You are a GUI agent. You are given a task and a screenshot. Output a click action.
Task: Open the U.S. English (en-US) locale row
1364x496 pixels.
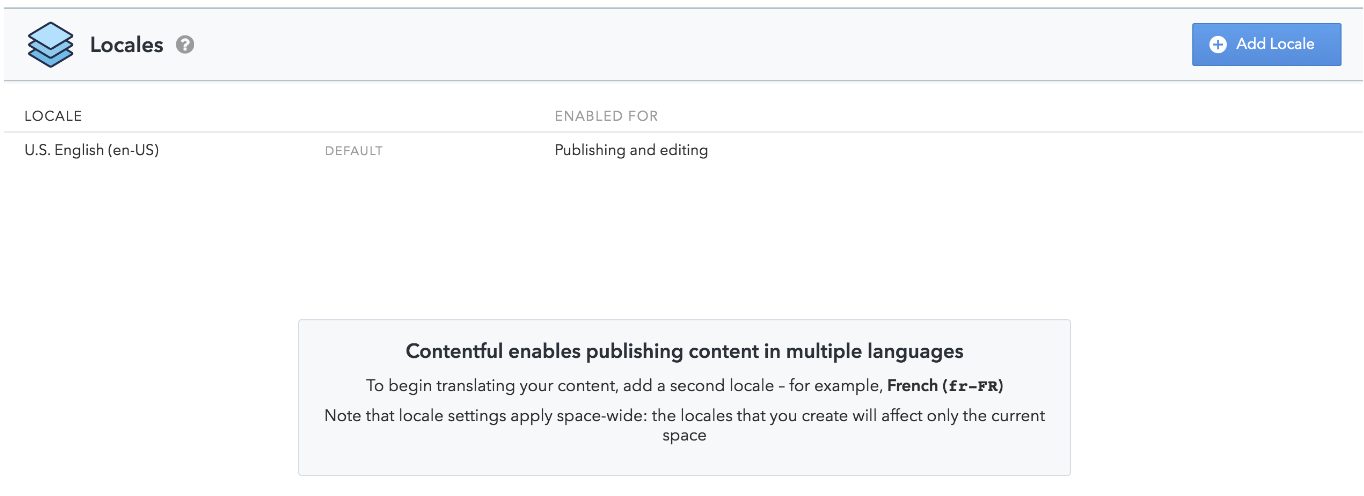tap(683, 151)
